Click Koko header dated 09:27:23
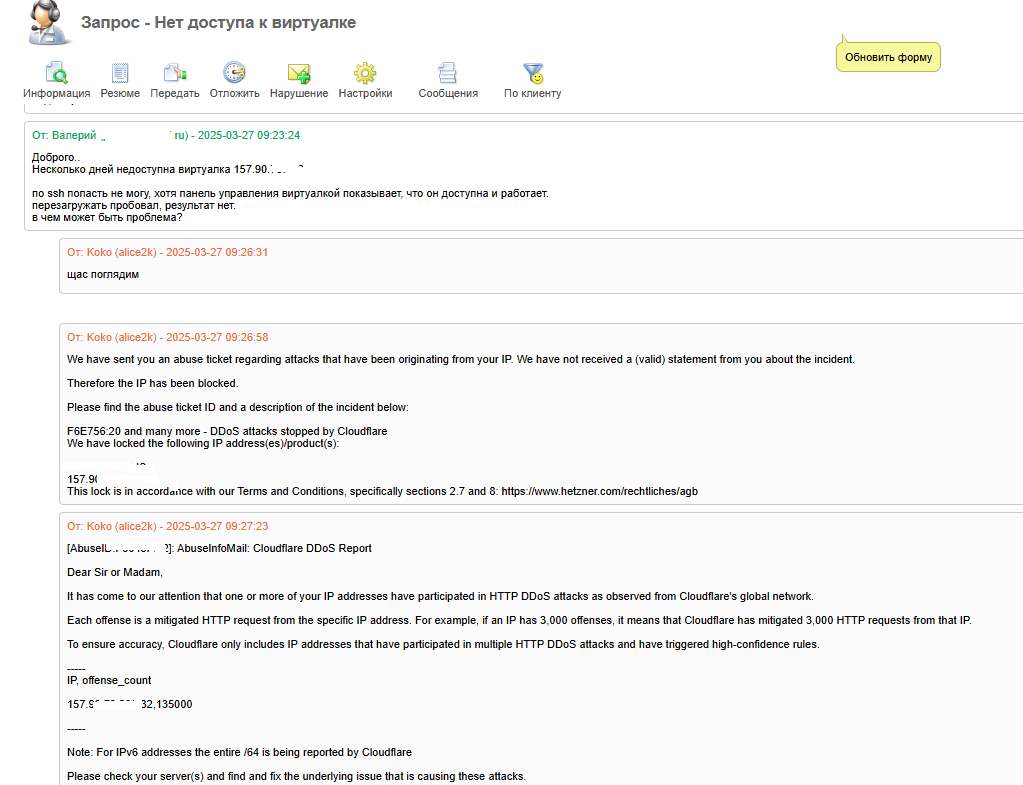The width and height of the screenshot is (1023, 785). coord(167,526)
